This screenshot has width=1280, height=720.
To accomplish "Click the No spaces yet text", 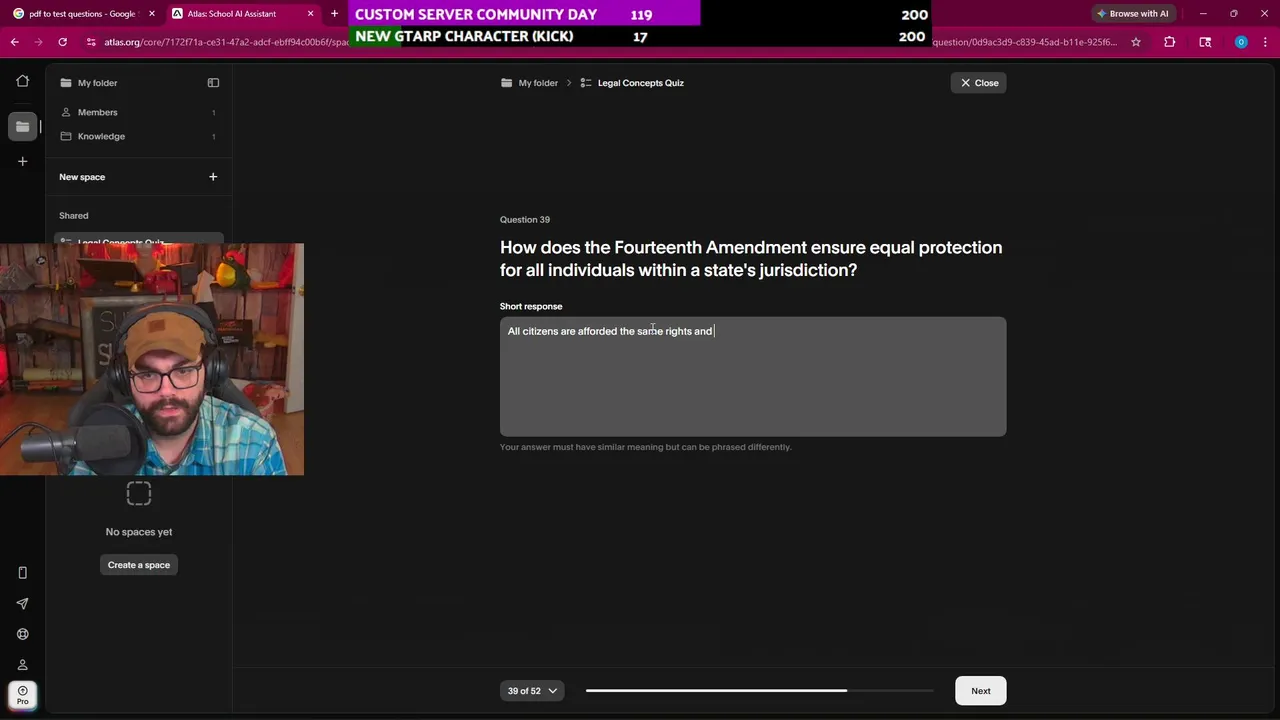I will coord(139,532).
